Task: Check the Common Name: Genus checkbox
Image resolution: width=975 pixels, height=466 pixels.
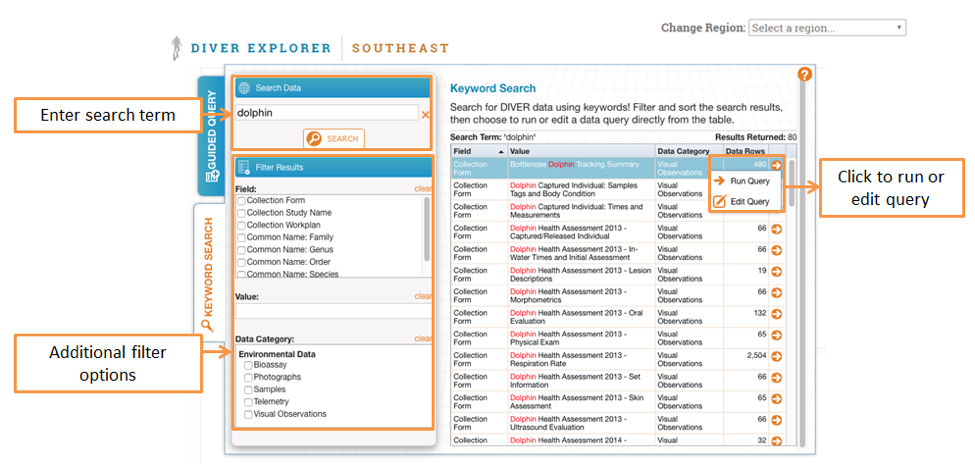Action: click(x=241, y=250)
